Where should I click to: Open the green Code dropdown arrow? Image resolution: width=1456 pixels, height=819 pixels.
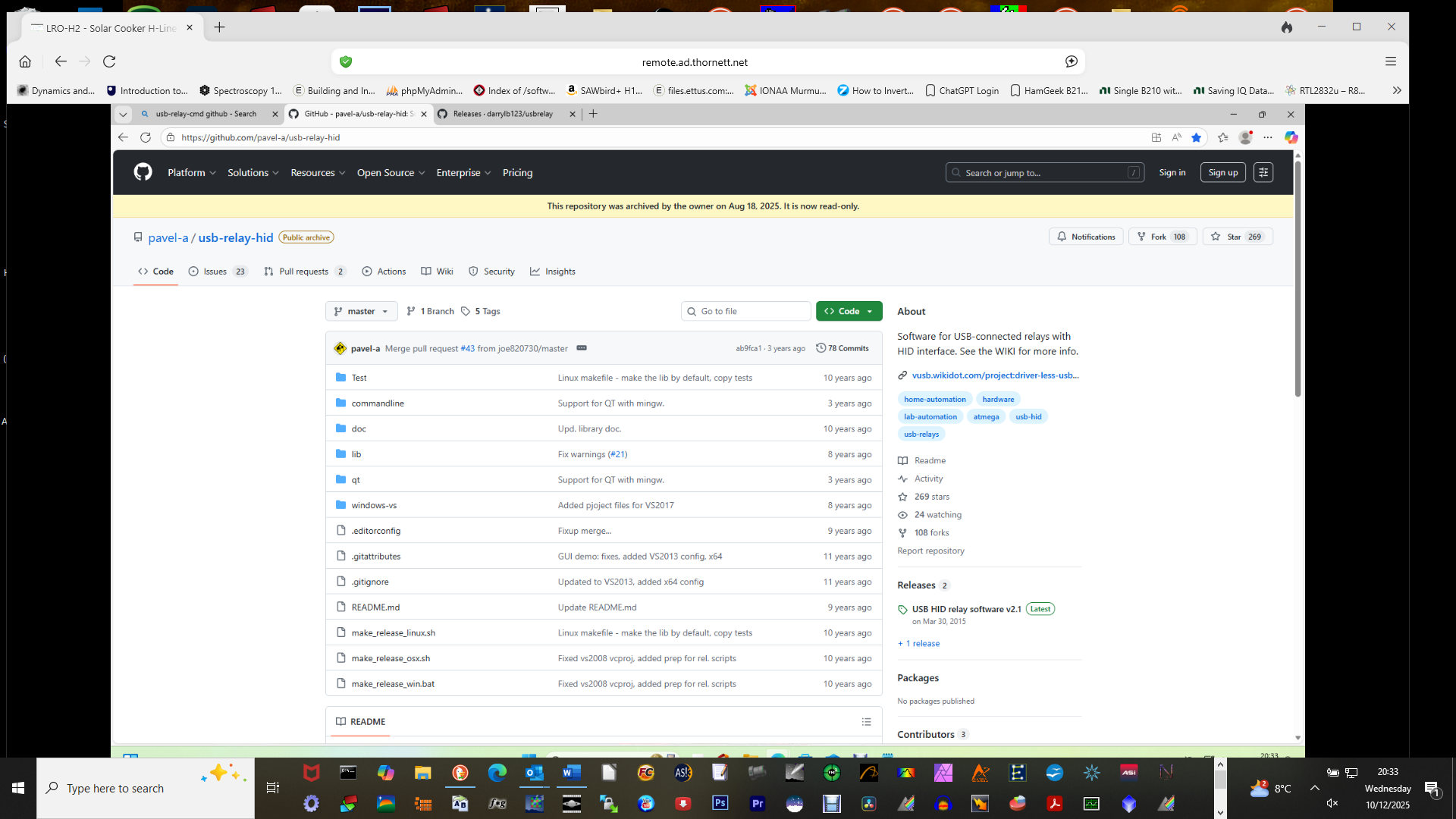pos(871,311)
